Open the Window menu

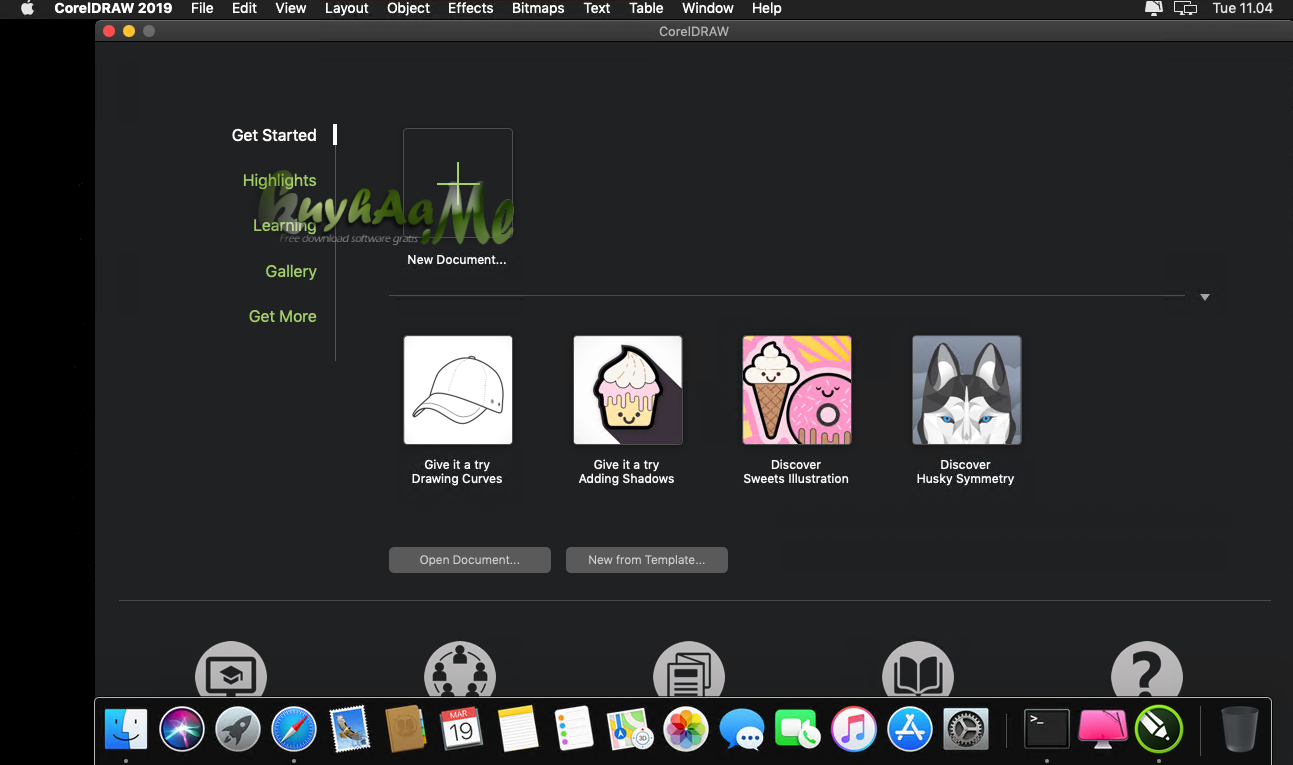click(x=708, y=8)
